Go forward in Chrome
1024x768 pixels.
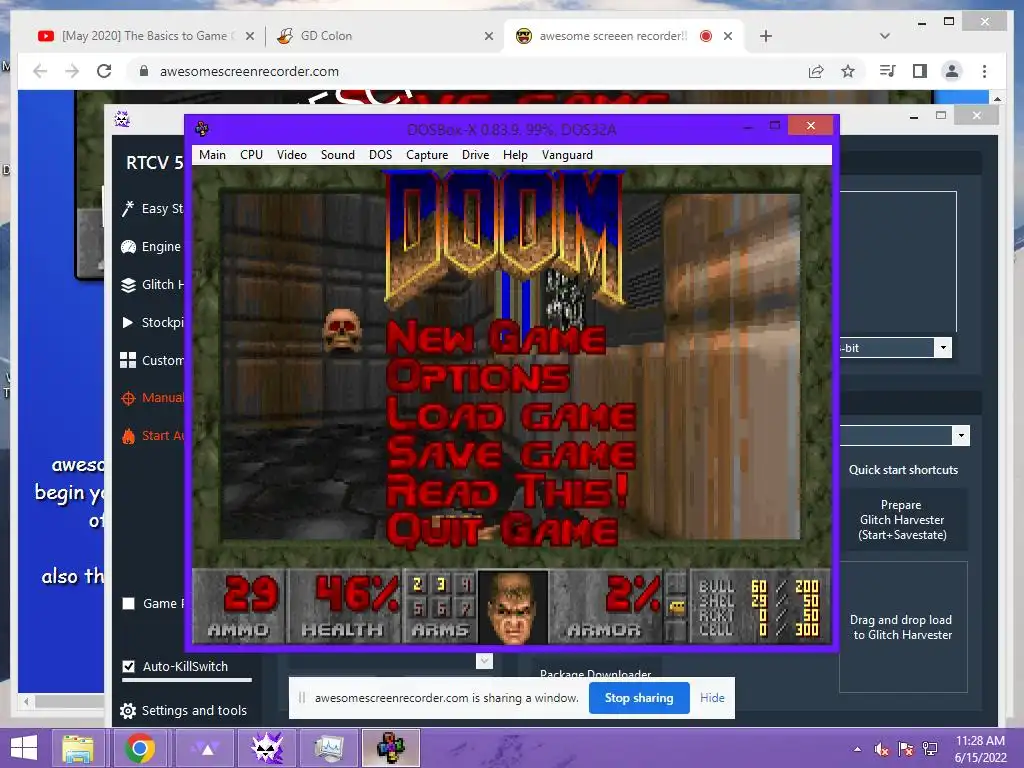(72, 71)
